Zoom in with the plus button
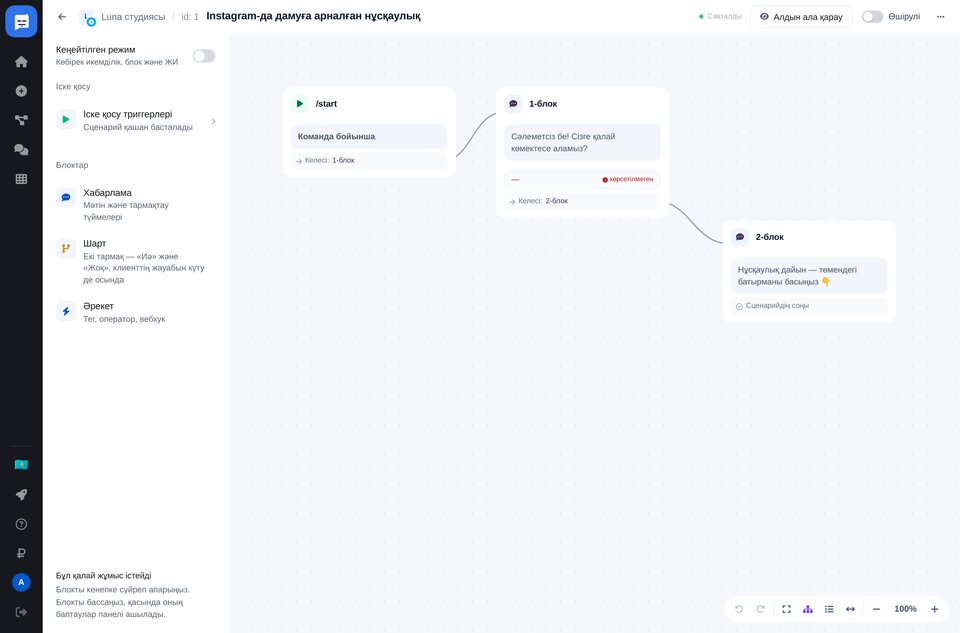The height and width of the screenshot is (633, 960). pos(934,609)
